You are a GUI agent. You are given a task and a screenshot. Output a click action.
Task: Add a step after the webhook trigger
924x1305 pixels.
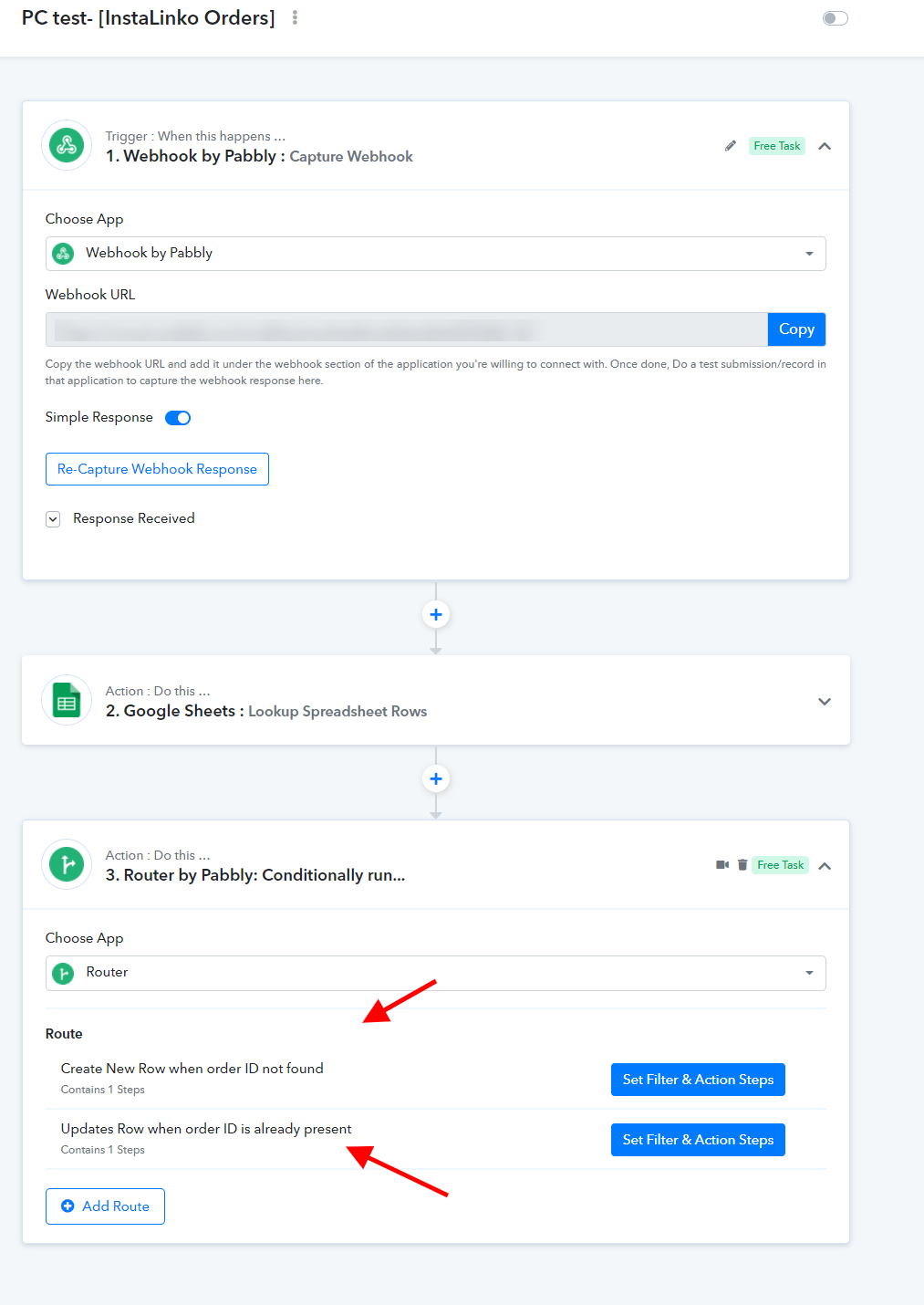click(436, 614)
